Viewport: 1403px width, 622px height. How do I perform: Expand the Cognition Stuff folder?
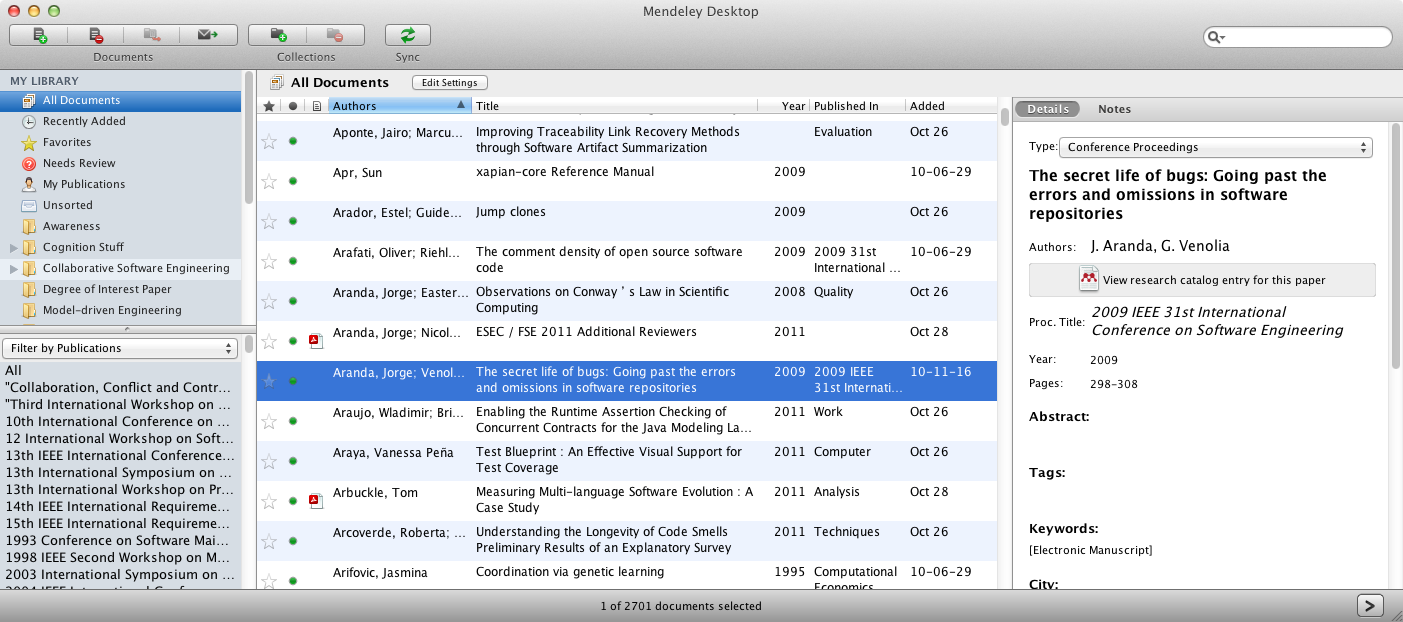pyautogui.click(x=14, y=247)
